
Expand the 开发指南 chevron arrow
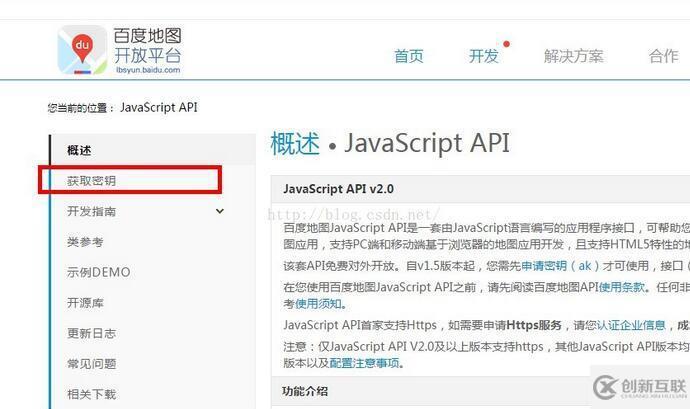click(220, 211)
